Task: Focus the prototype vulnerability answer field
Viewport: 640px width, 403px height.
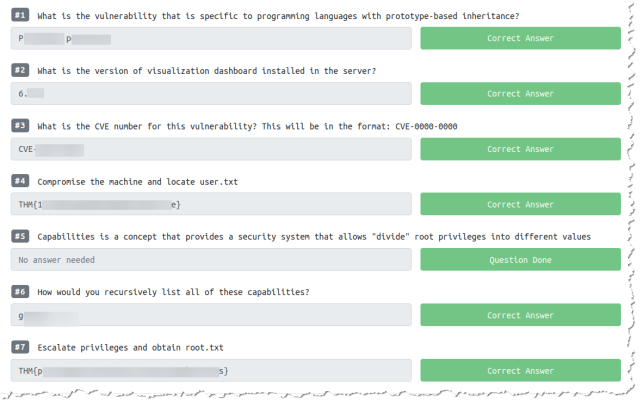Action: [x=212, y=38]
